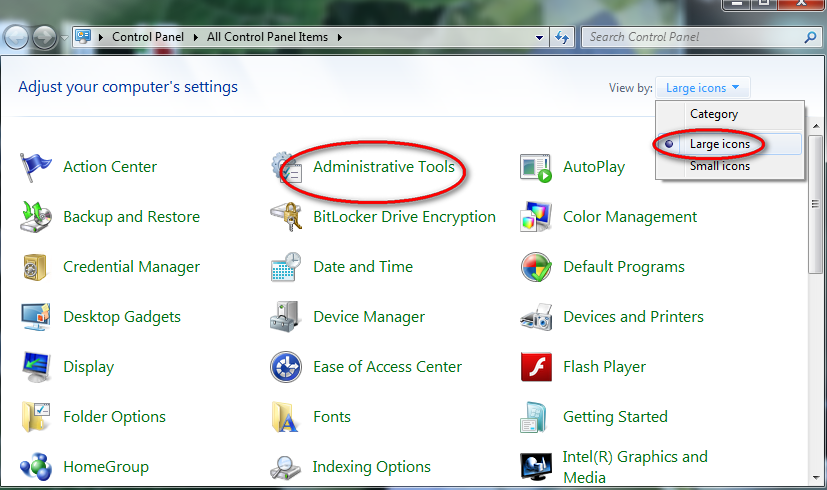Image resolution: width=827 pixels, height=490 pixels.
Task: Open the Ease of Access Center icon
Action: pyautogui.click(x=286, y=367)
